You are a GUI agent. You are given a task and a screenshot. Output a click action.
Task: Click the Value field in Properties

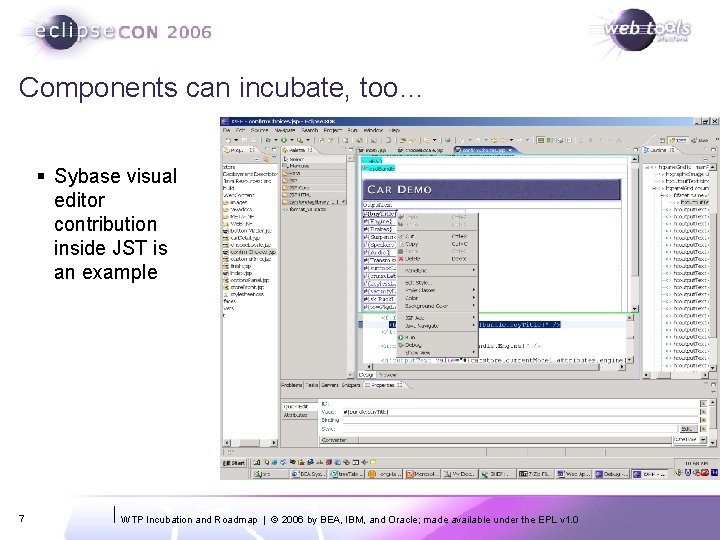520,412
